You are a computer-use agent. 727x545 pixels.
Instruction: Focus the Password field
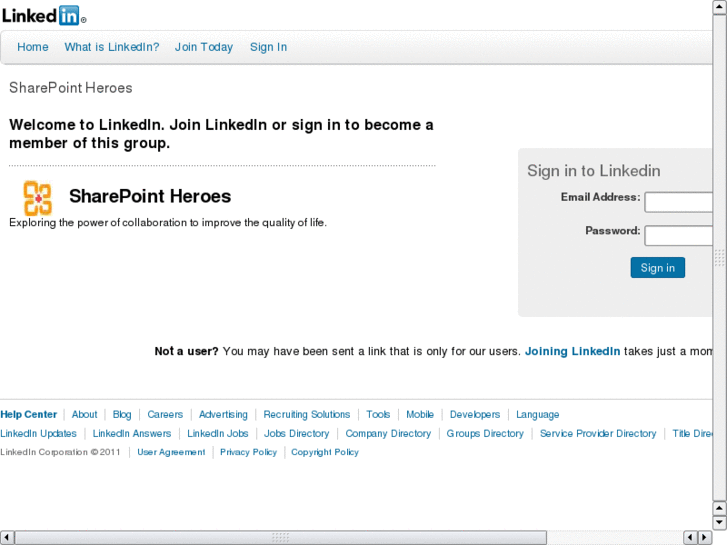pos(678,236)
